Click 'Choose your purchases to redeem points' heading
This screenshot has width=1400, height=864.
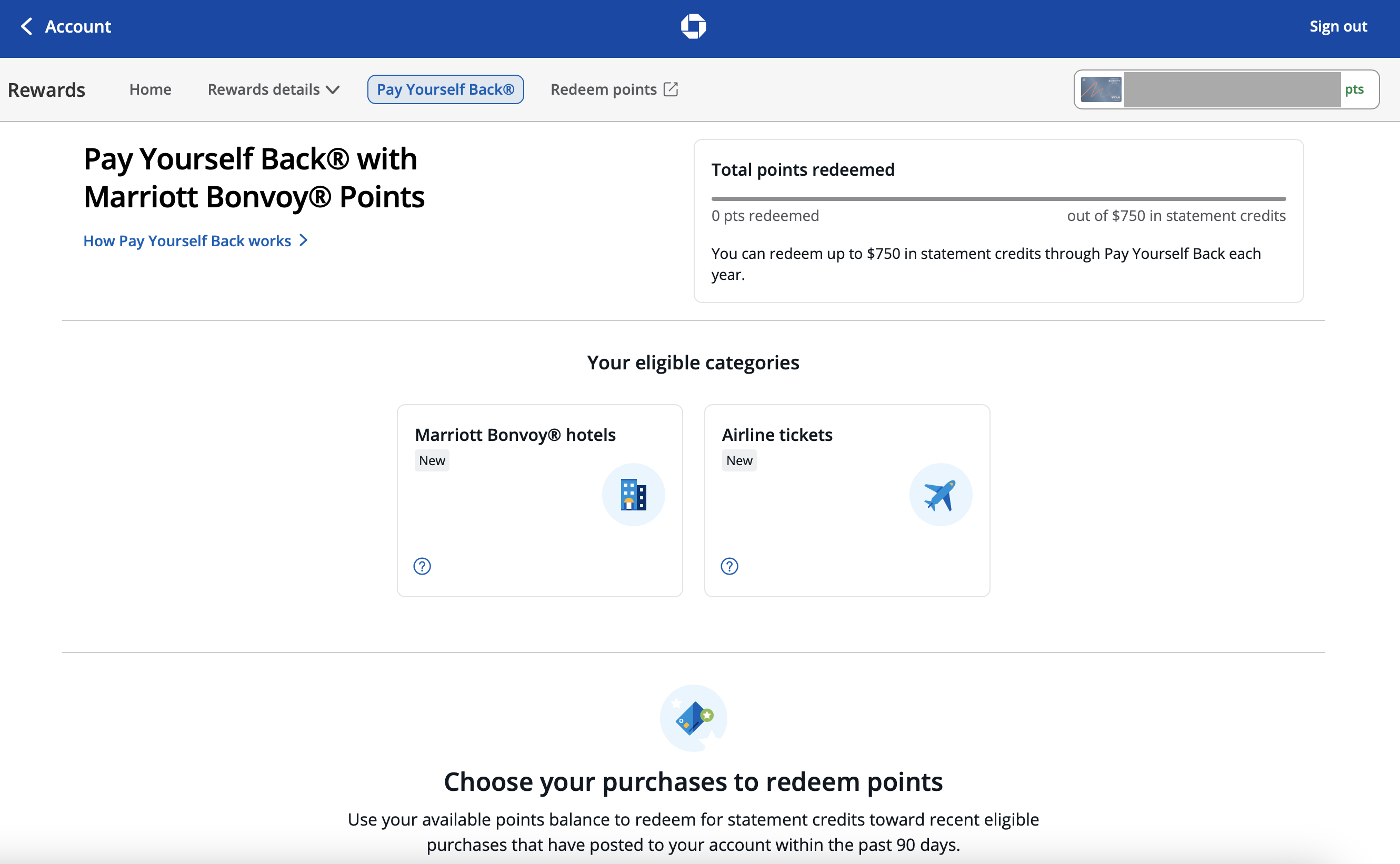pyautogui.click(x=693, y=781)
